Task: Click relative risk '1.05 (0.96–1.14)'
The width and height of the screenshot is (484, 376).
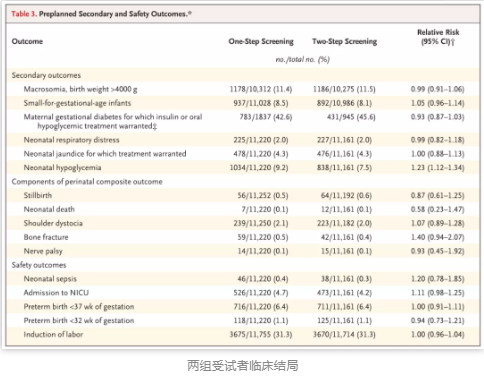Action: (x=437, y=103)
